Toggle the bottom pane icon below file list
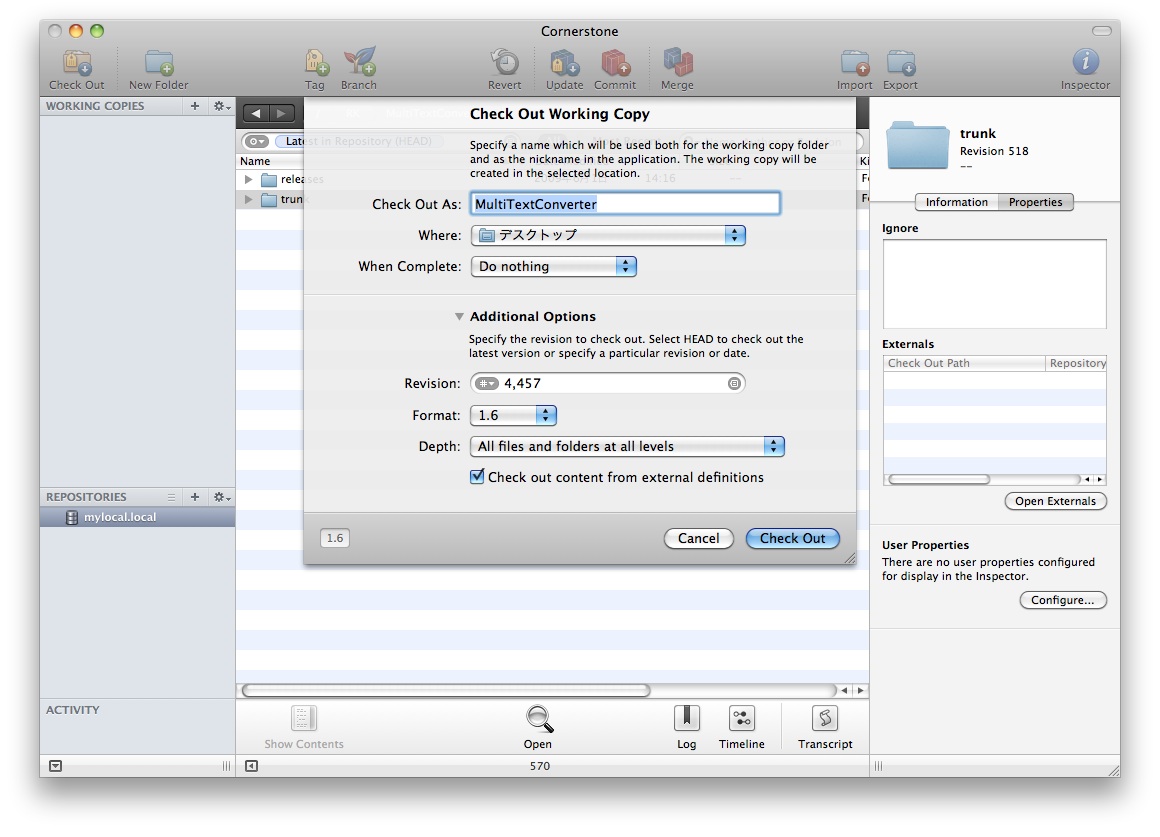The height and width of the screenshot is (837, 1160). coord(252,766)
